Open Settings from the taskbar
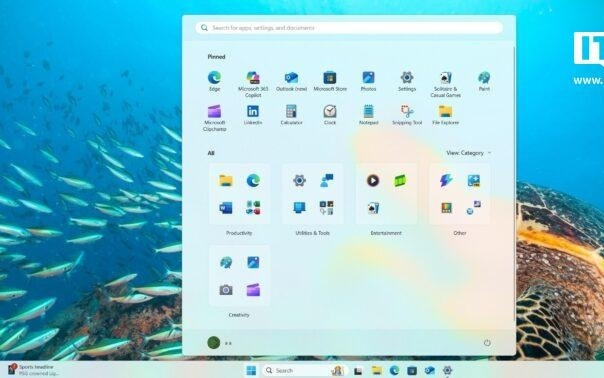This screenshot has height=378, width=604. pos(447,371)
